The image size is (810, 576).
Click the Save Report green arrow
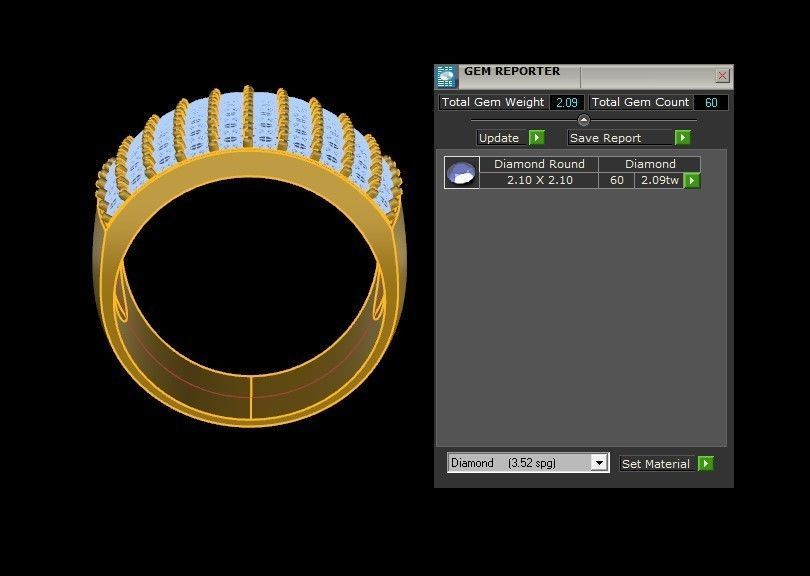[x=682, y=137]
